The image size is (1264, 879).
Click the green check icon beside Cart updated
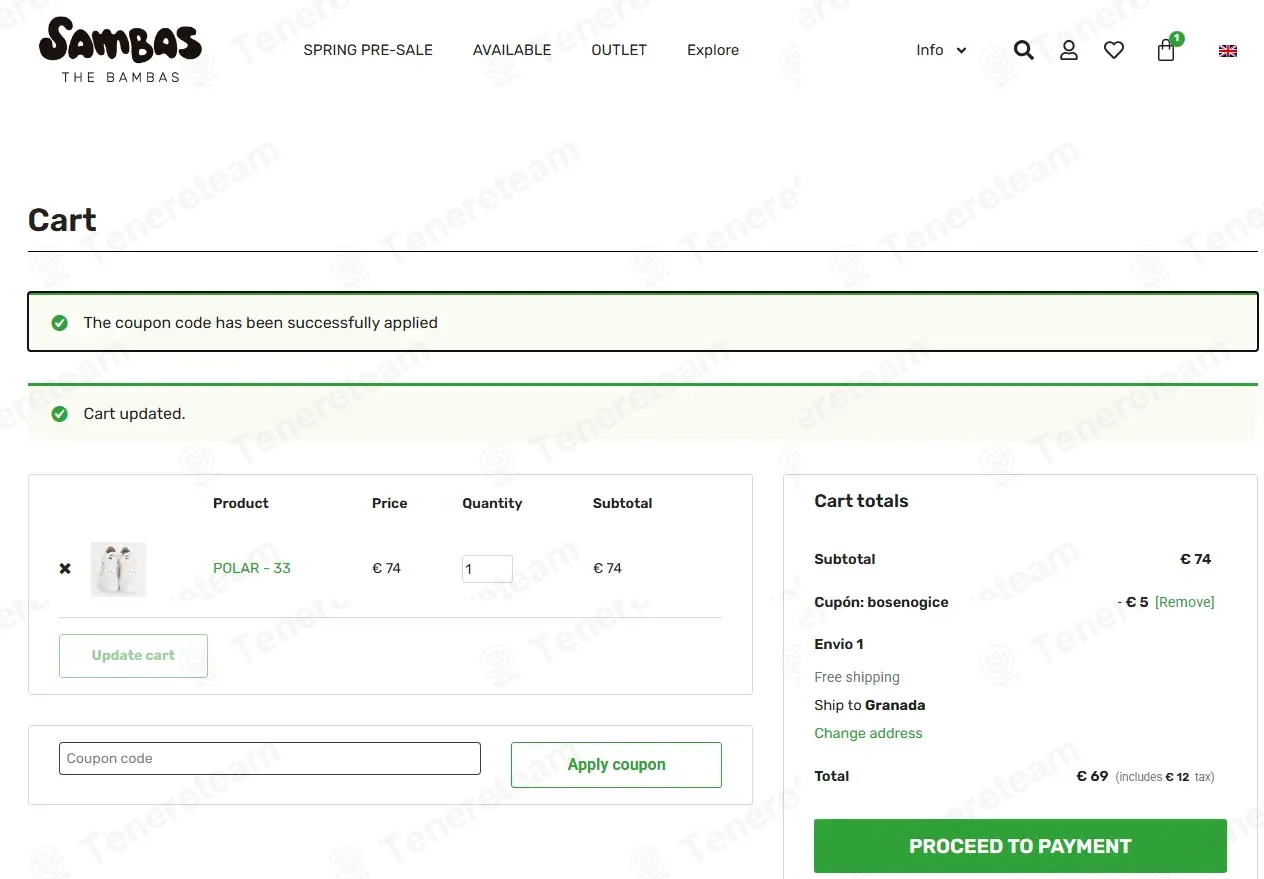(x=60, y=414)
